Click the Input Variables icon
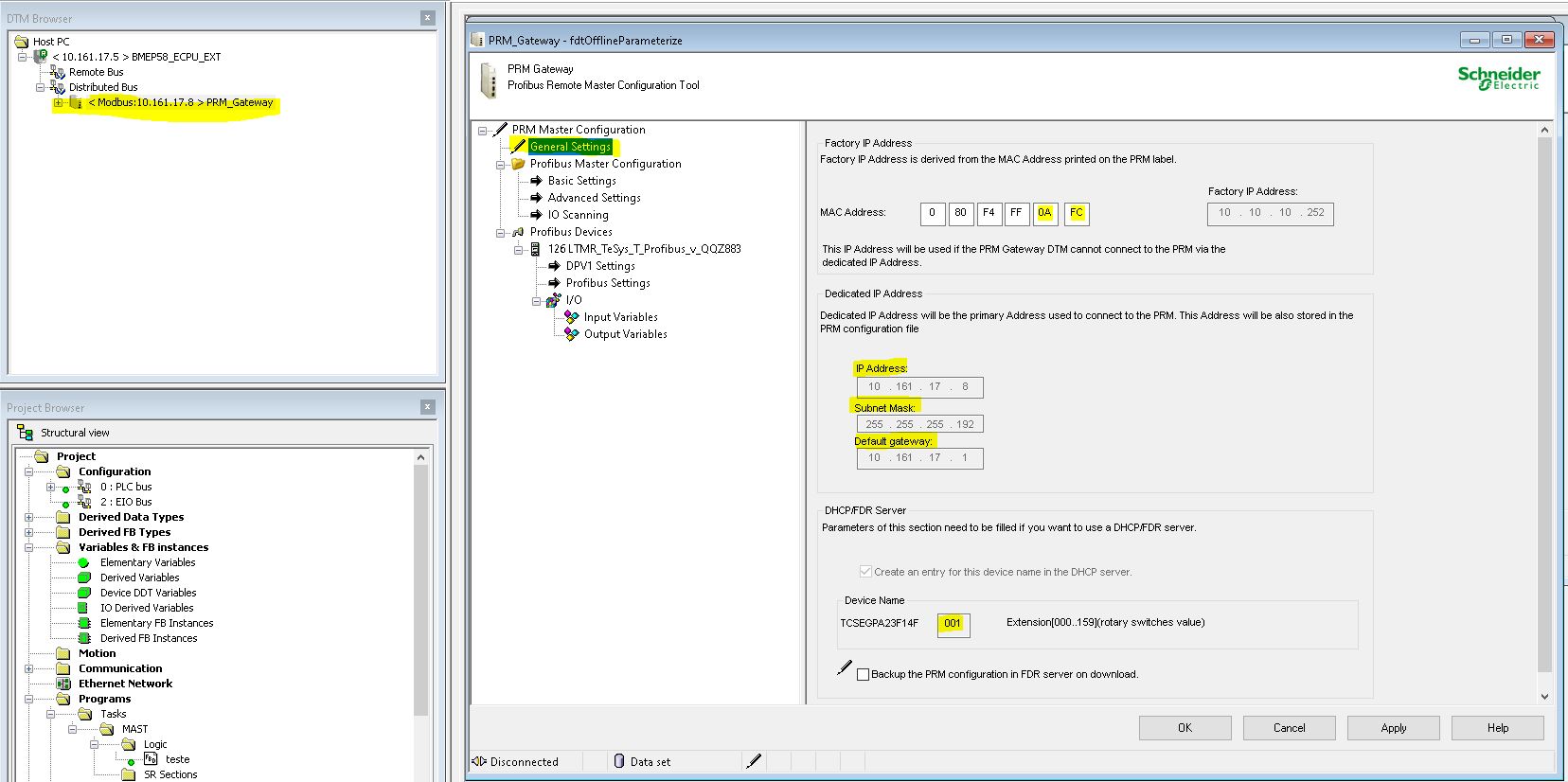 coord(571,317)
